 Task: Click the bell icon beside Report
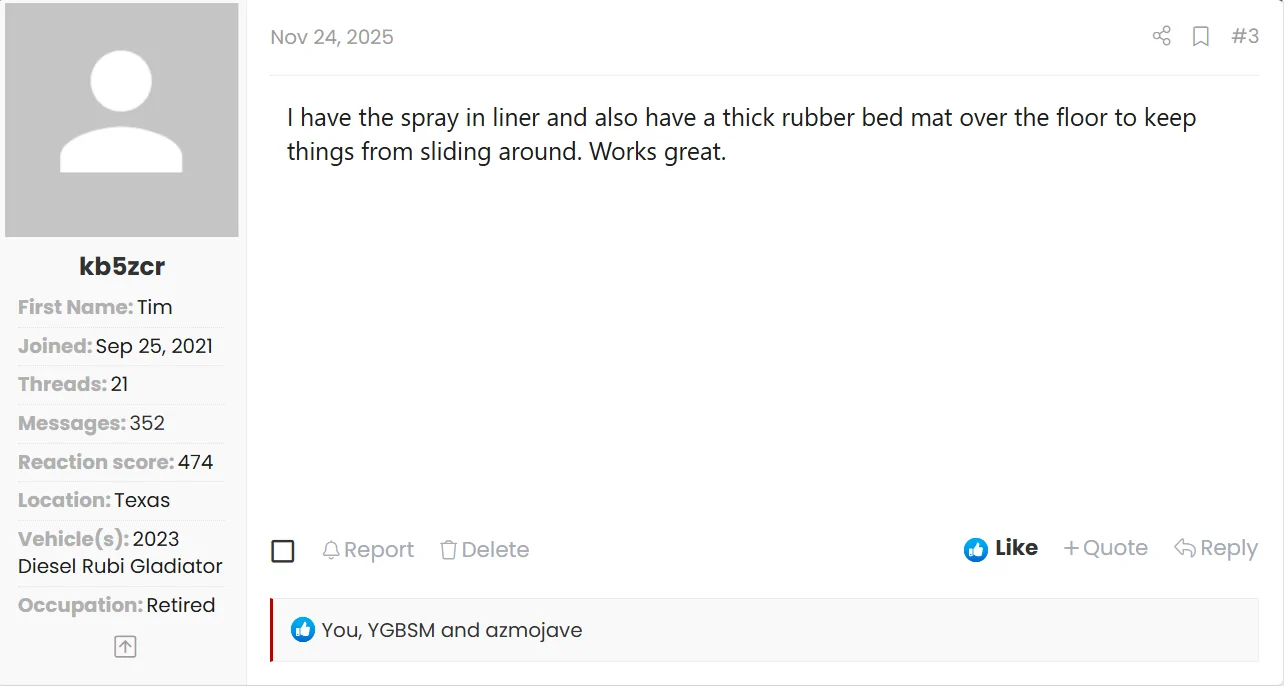tap(331, 550)
